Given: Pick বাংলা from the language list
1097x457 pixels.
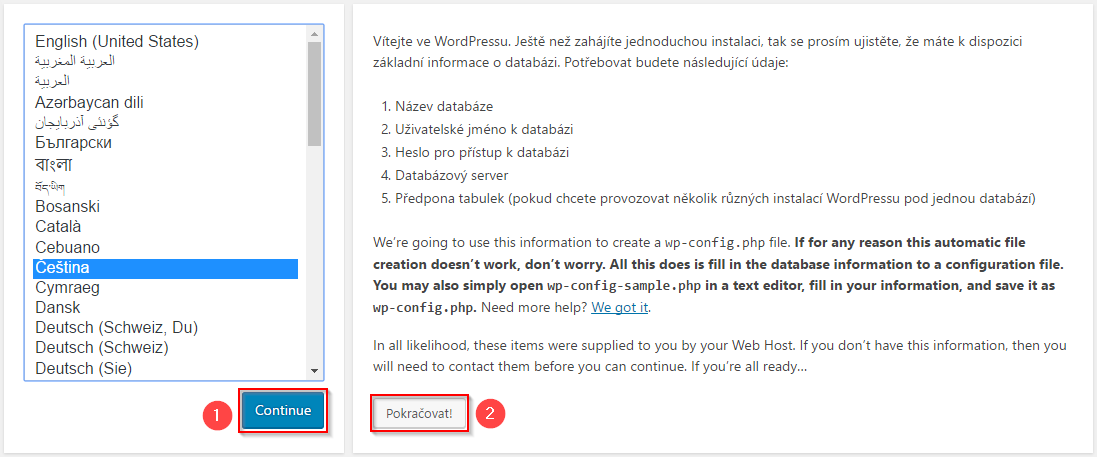Looking at the screenshot, I should point(53,164).
